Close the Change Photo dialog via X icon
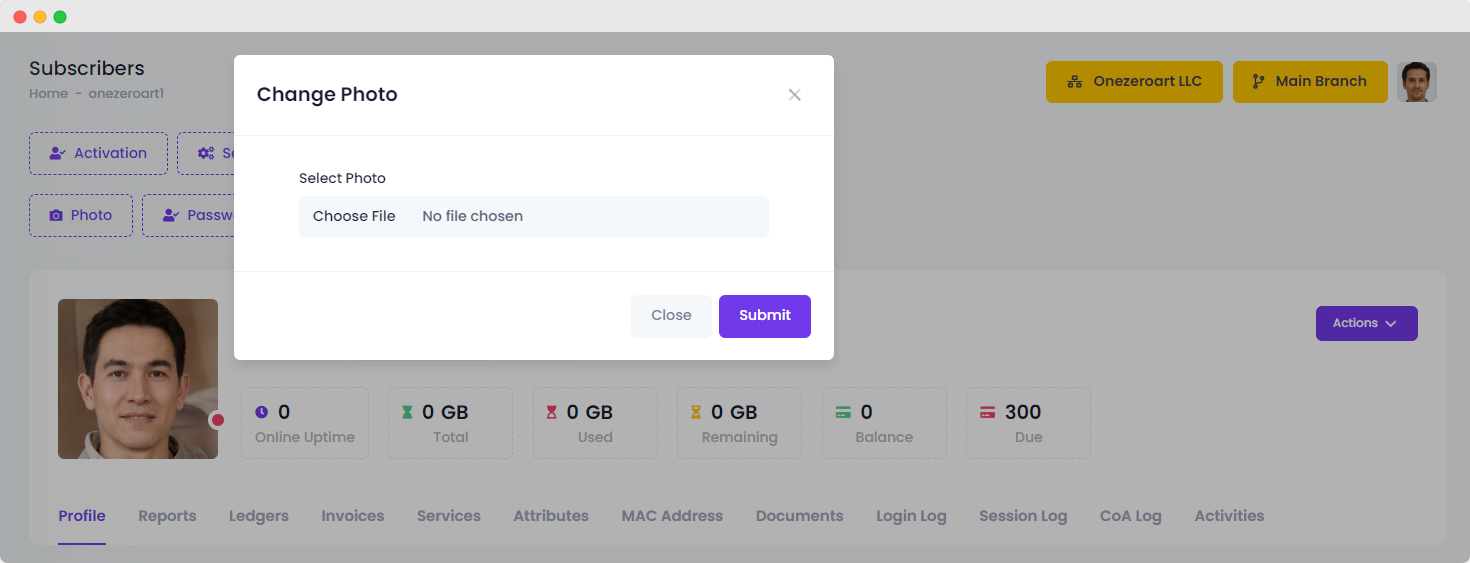 (794, 95)
